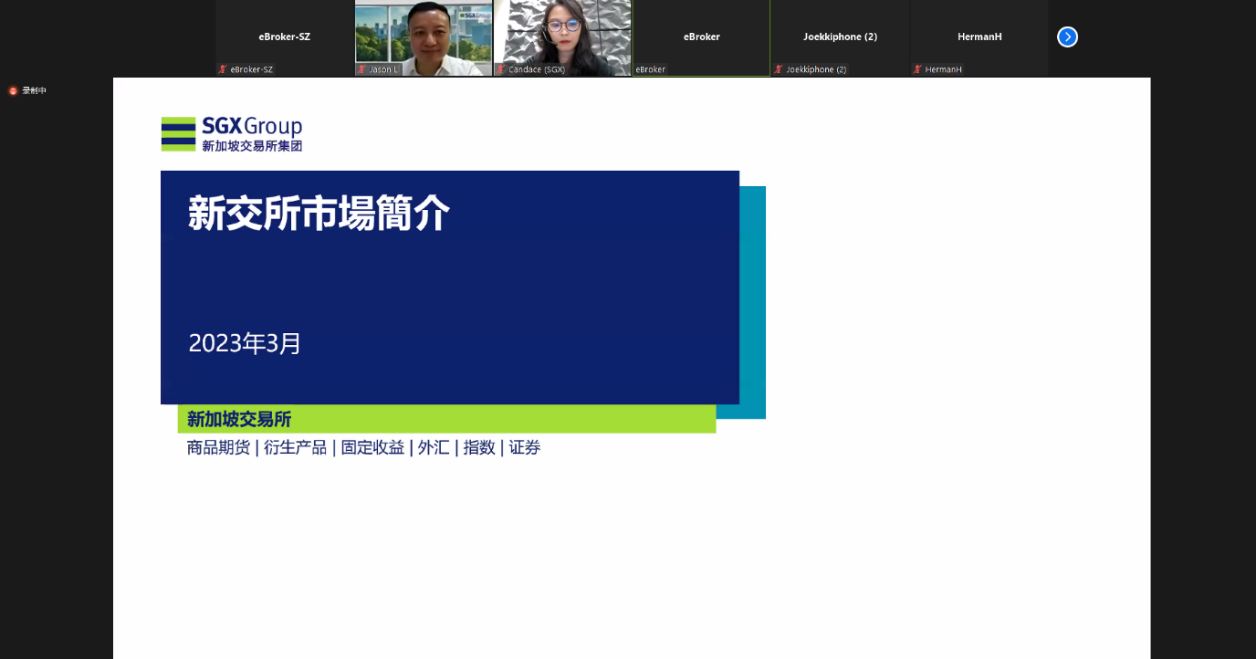
Task: Click the 录制中 recording label
Action: click(34, 91)
